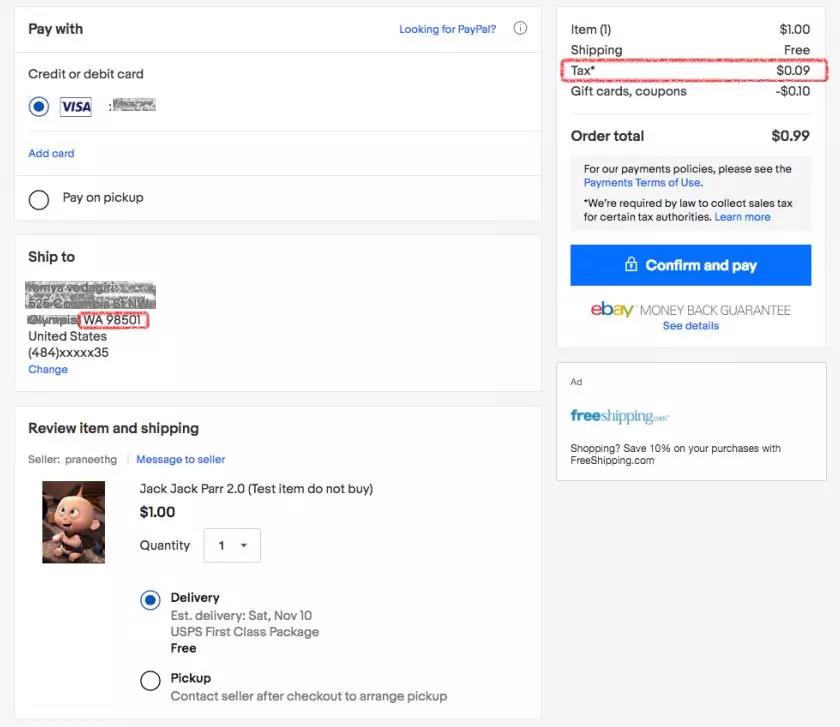The width and height of the screenshot is (840, 727).
Task: Click See details under money back guarantee
Action: click(691, 326)
